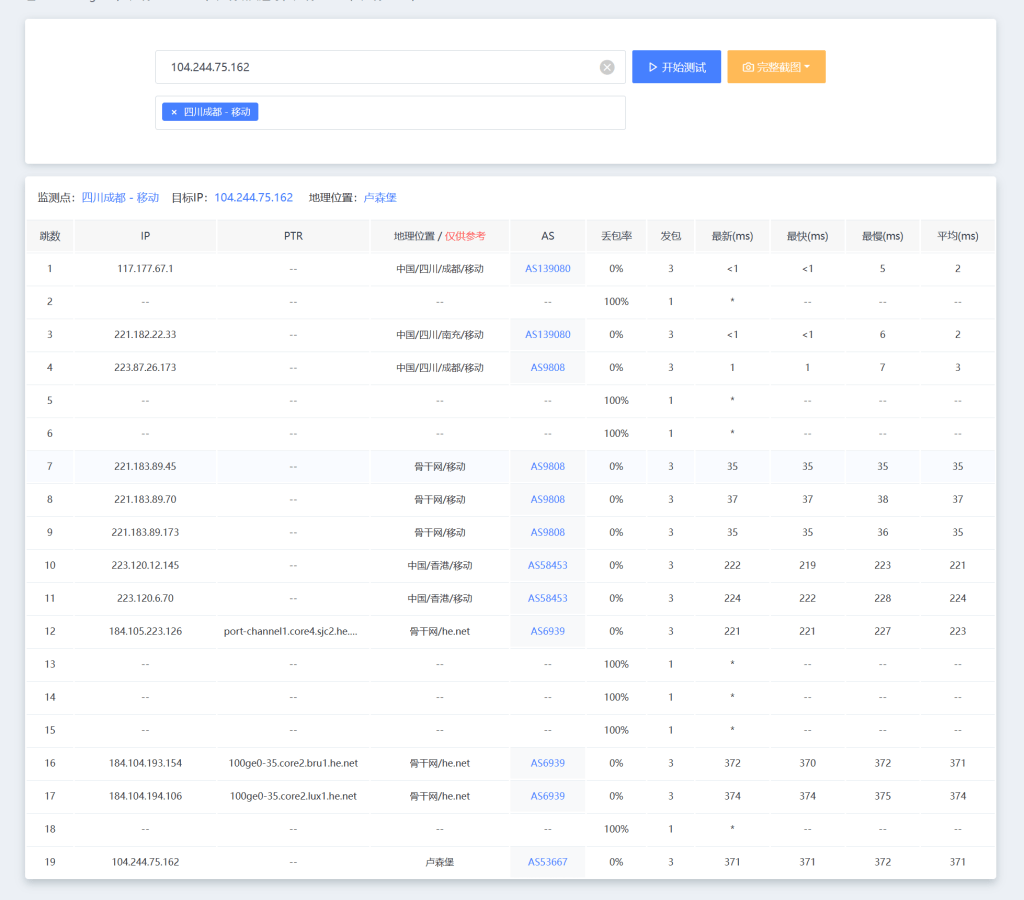Clear the IP address input field
The width and height of the screenshot is (1024, 900).
(x=607, y=67)
